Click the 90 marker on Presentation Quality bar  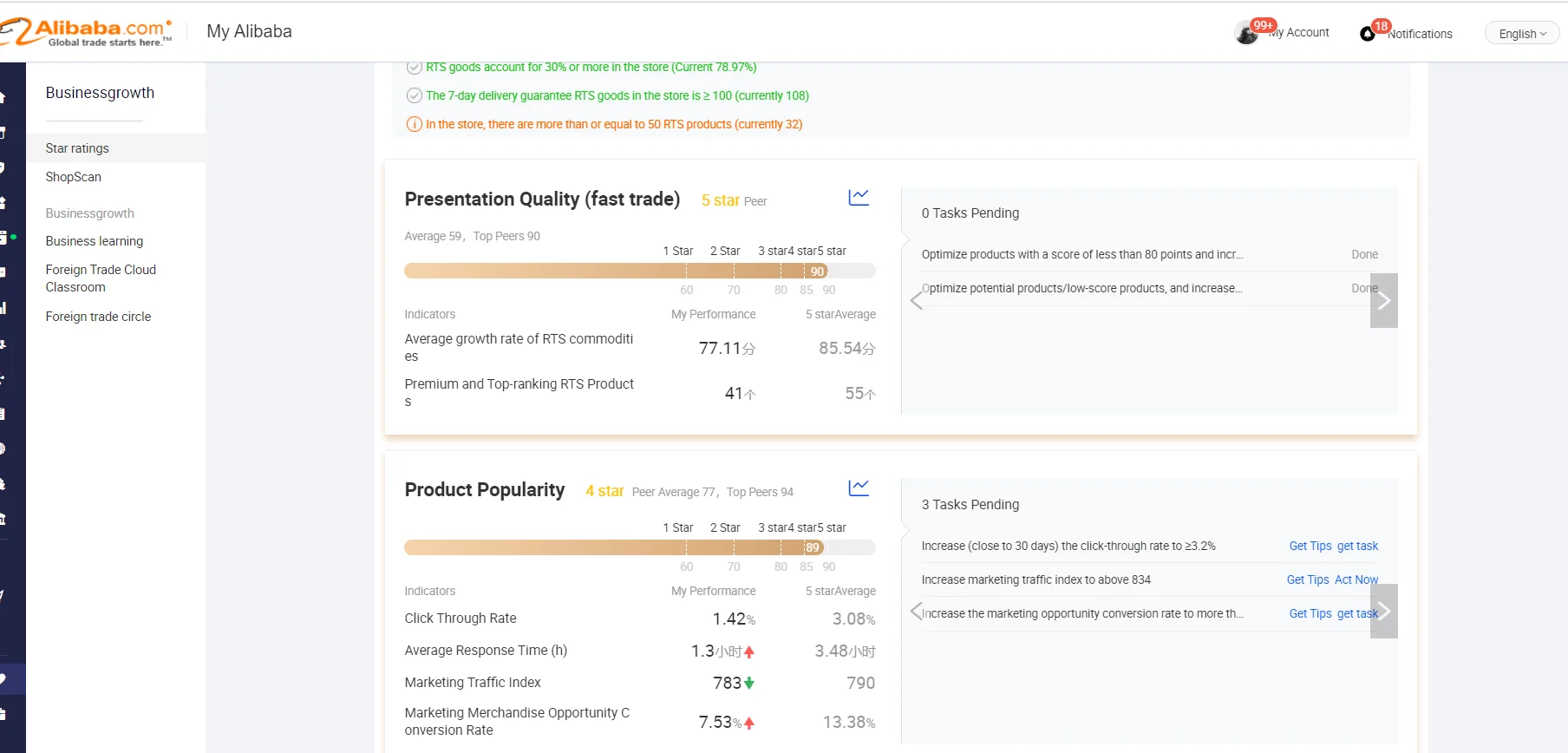click(x=817, y=272)
